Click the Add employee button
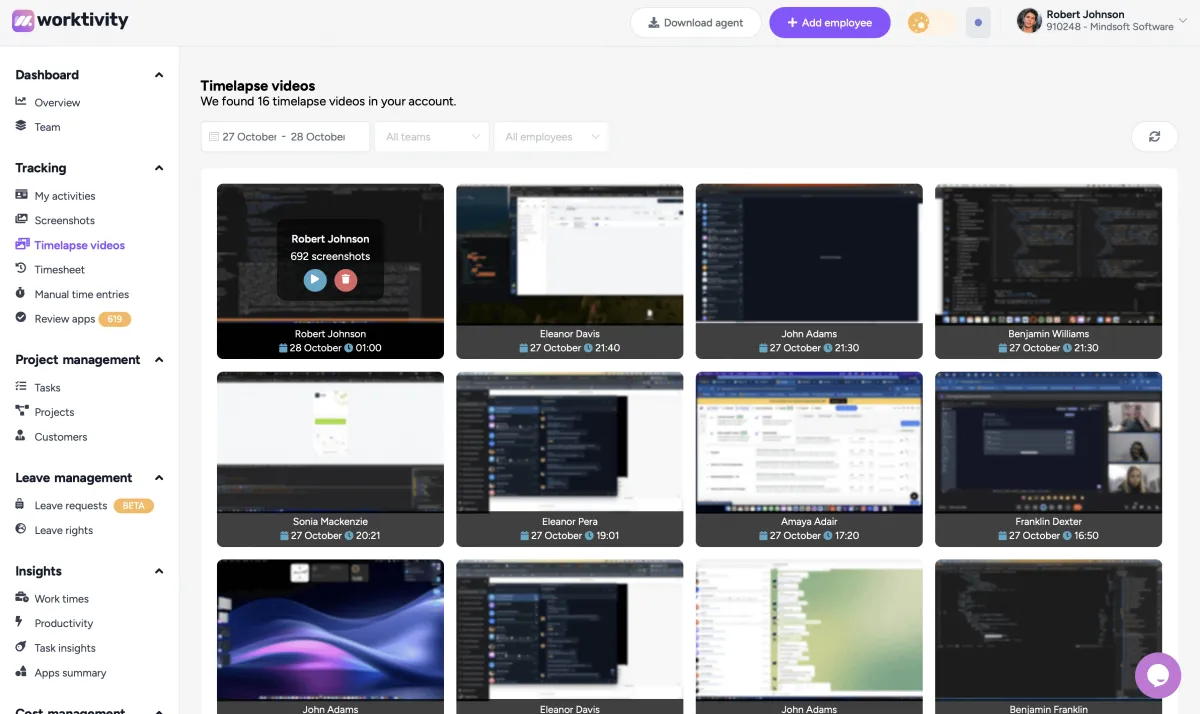1200x714 pixels. point(830,23)
